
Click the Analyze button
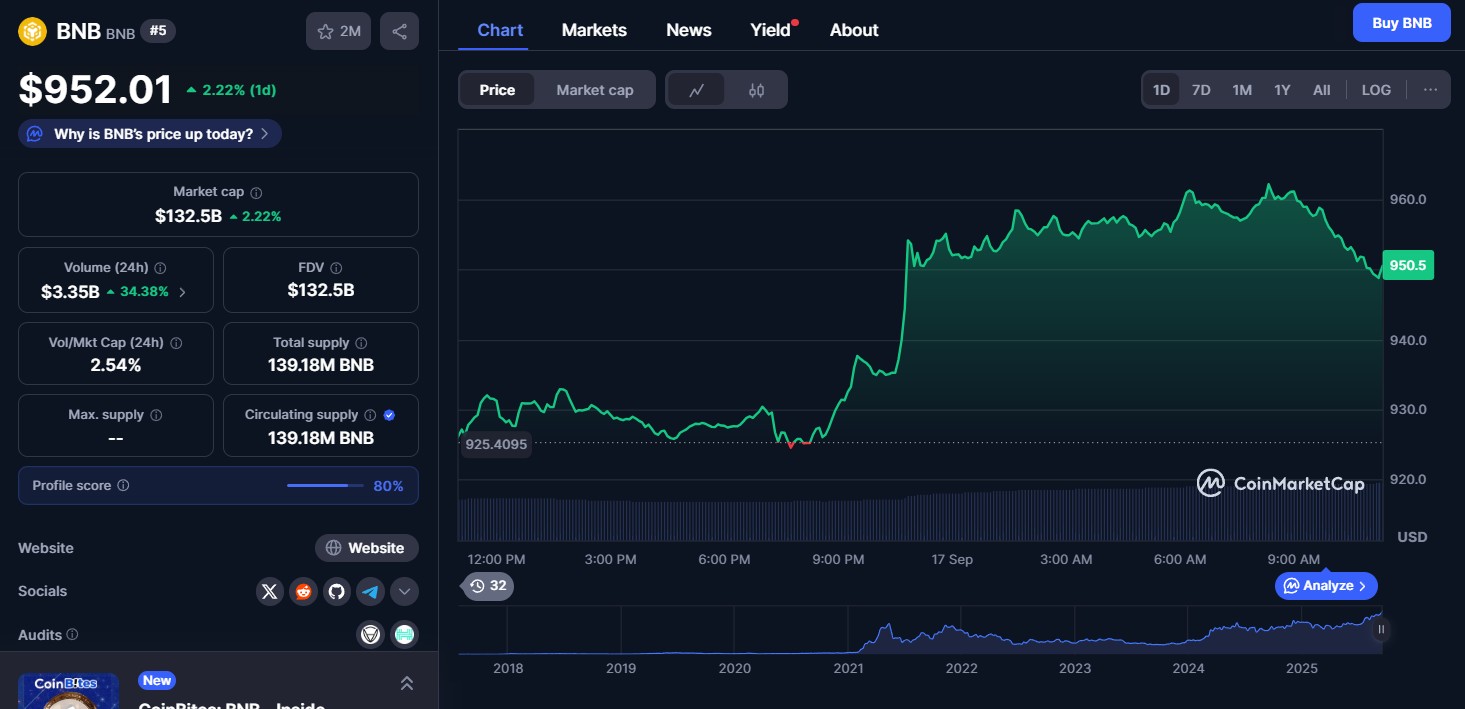(x=1326, y=586)
